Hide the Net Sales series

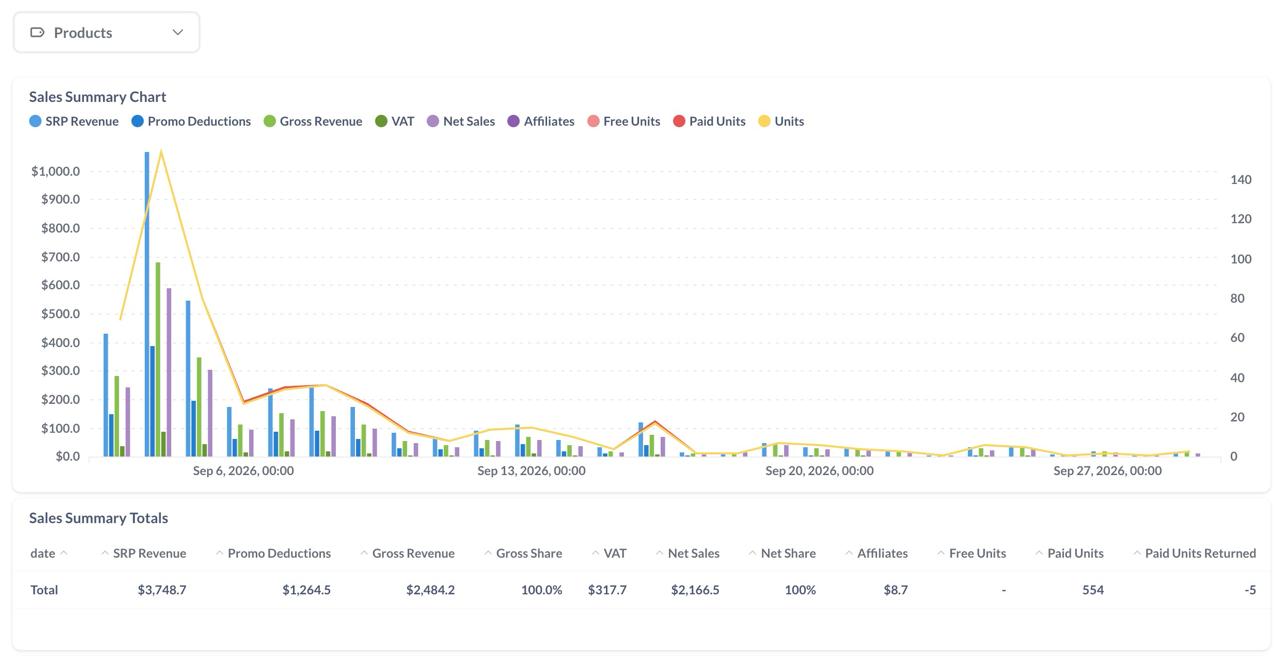pyautogui.click(x=461, y=121)
